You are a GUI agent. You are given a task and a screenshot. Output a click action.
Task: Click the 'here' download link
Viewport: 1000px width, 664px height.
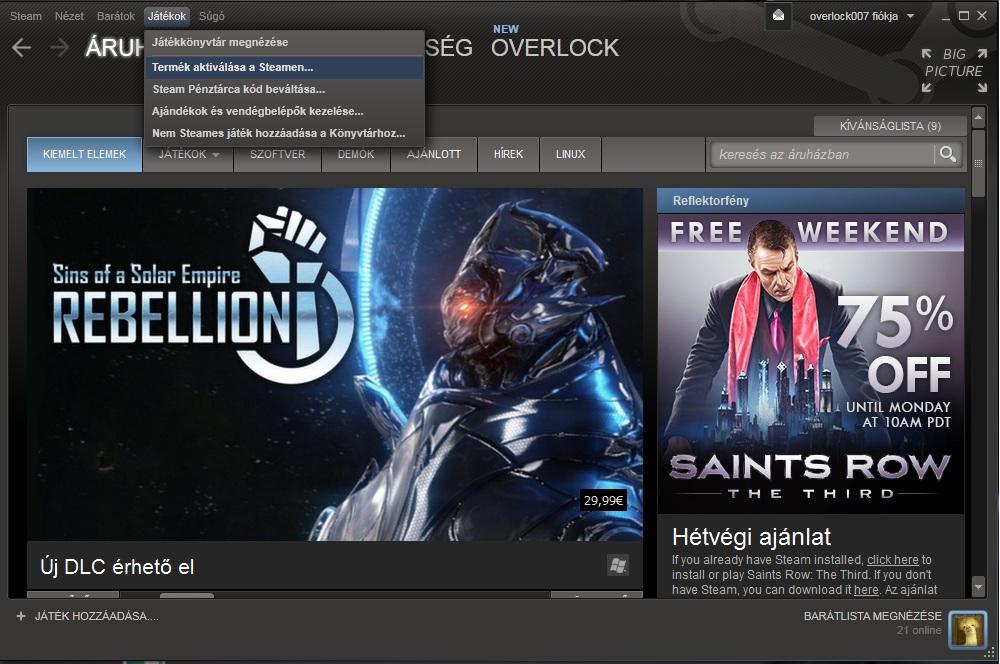coord(866,589)
